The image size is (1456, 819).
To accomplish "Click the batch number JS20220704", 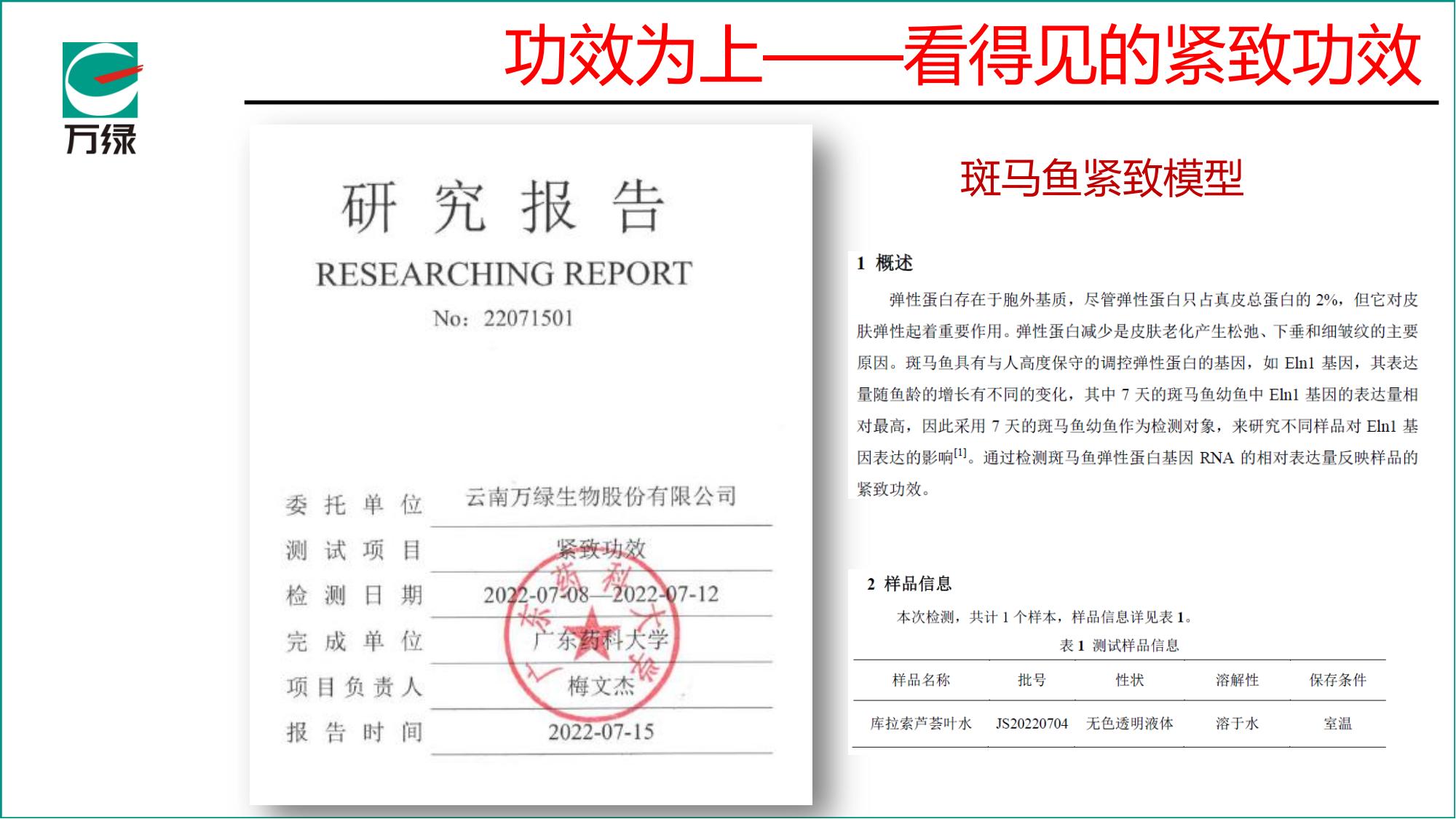I will [1032, 724].
